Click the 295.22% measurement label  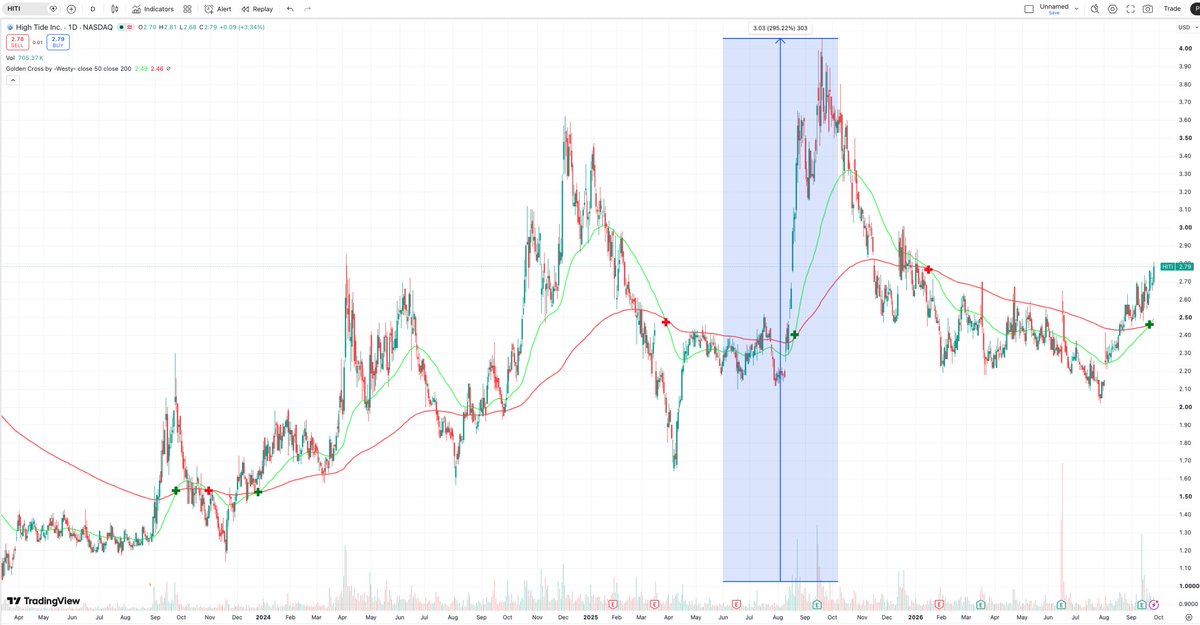tap(780, 29)
